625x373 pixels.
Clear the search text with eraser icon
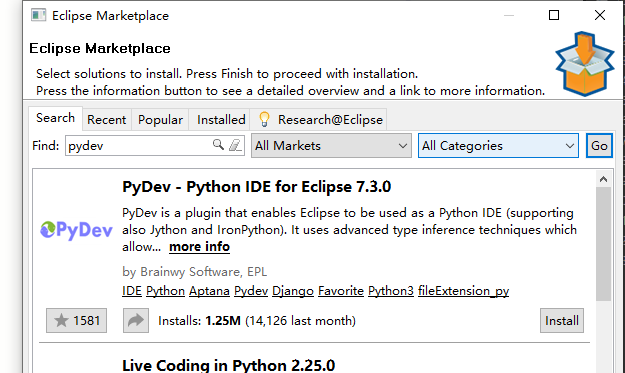(235, 145)
